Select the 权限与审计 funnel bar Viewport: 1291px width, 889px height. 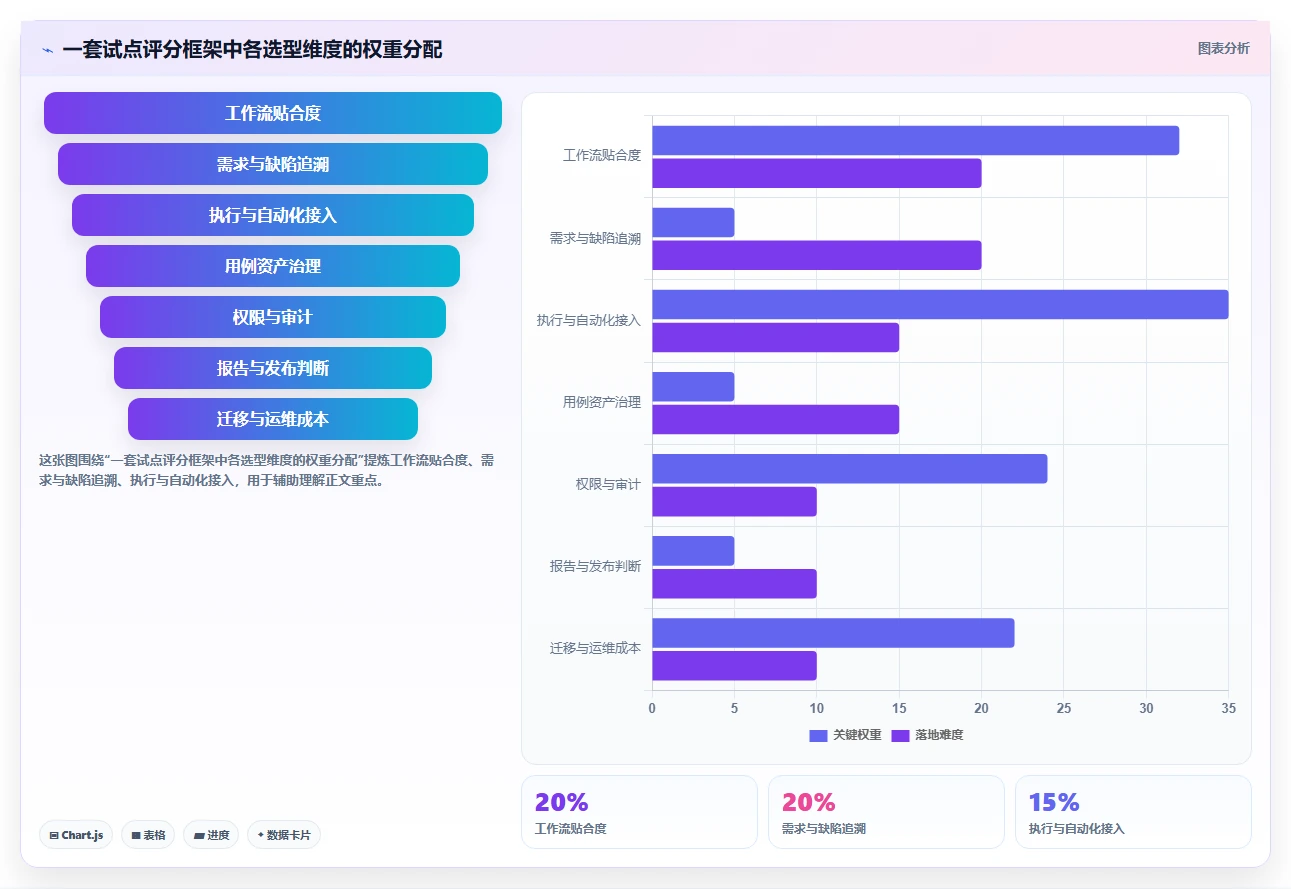(273, 317)
